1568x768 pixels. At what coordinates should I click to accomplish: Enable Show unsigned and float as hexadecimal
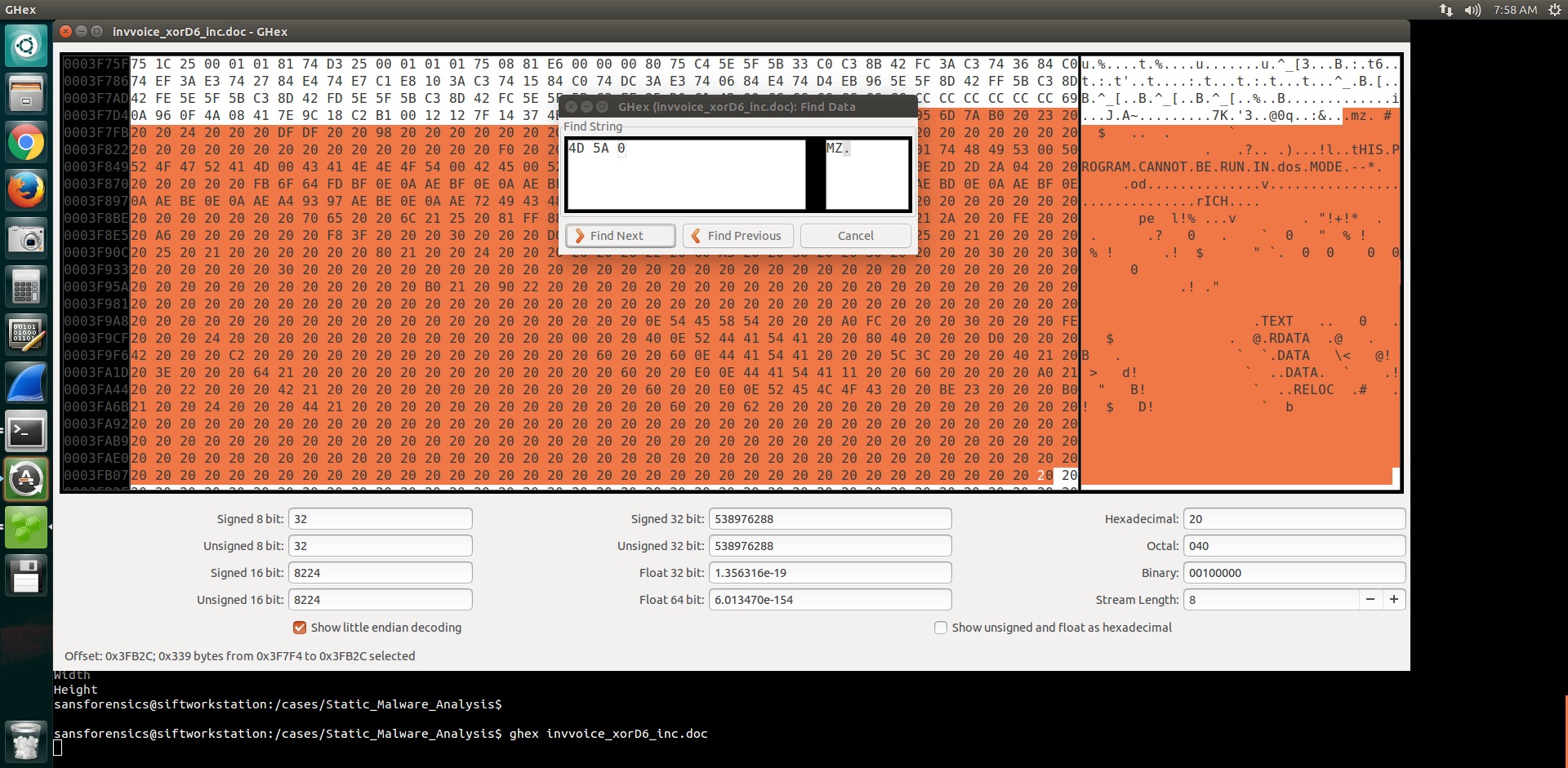(x=940, y=628)
